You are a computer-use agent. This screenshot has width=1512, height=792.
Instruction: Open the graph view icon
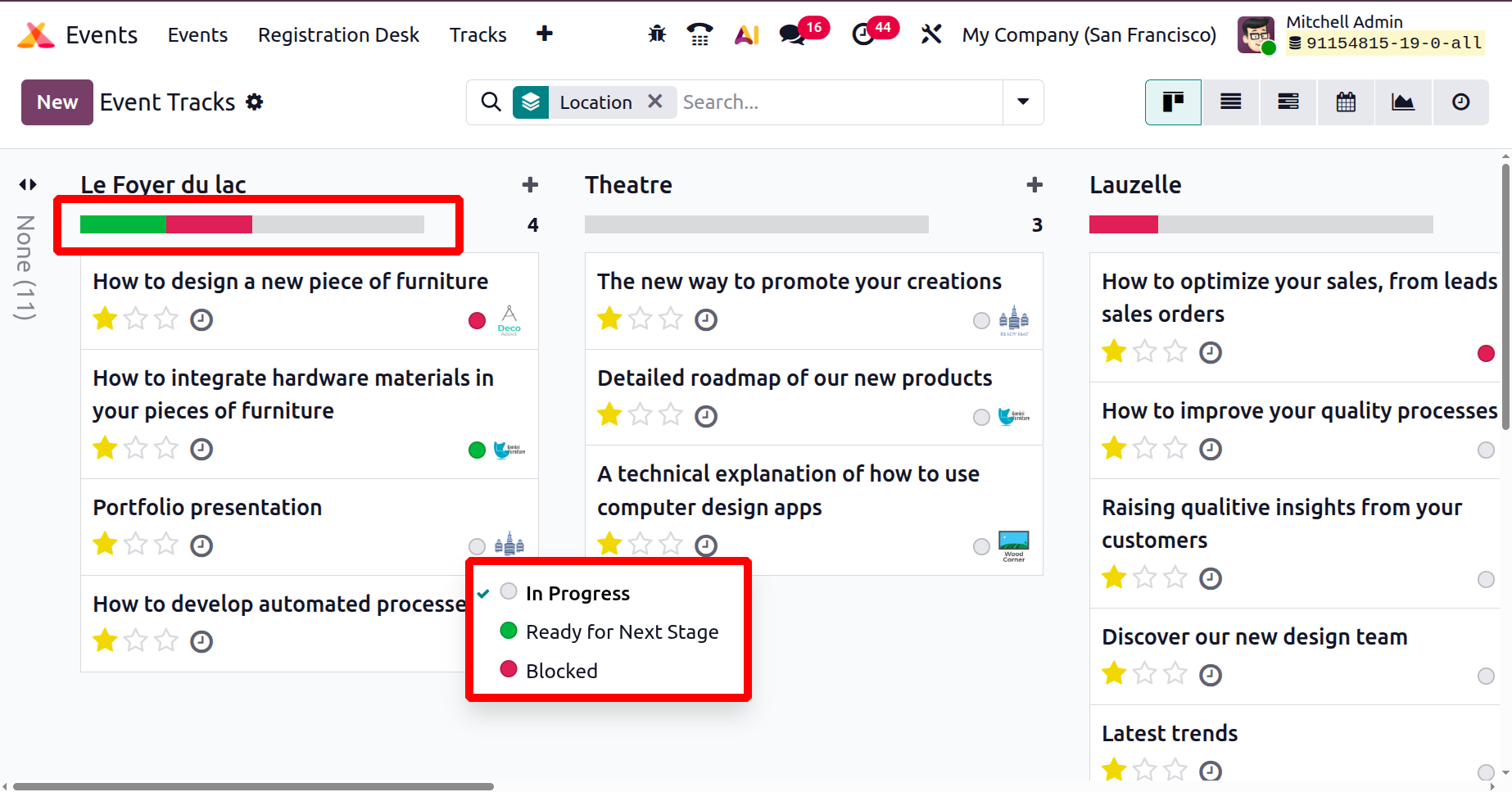[x=1402, y=102]
